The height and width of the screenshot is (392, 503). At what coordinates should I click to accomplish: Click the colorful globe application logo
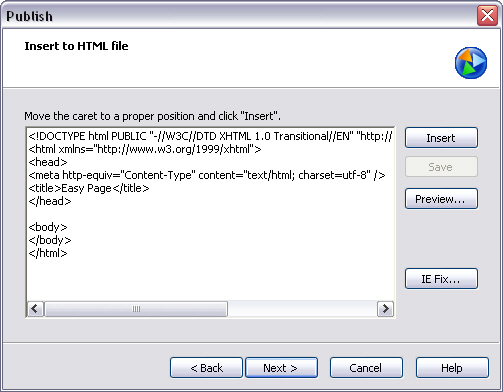click(x=471, y=63)
